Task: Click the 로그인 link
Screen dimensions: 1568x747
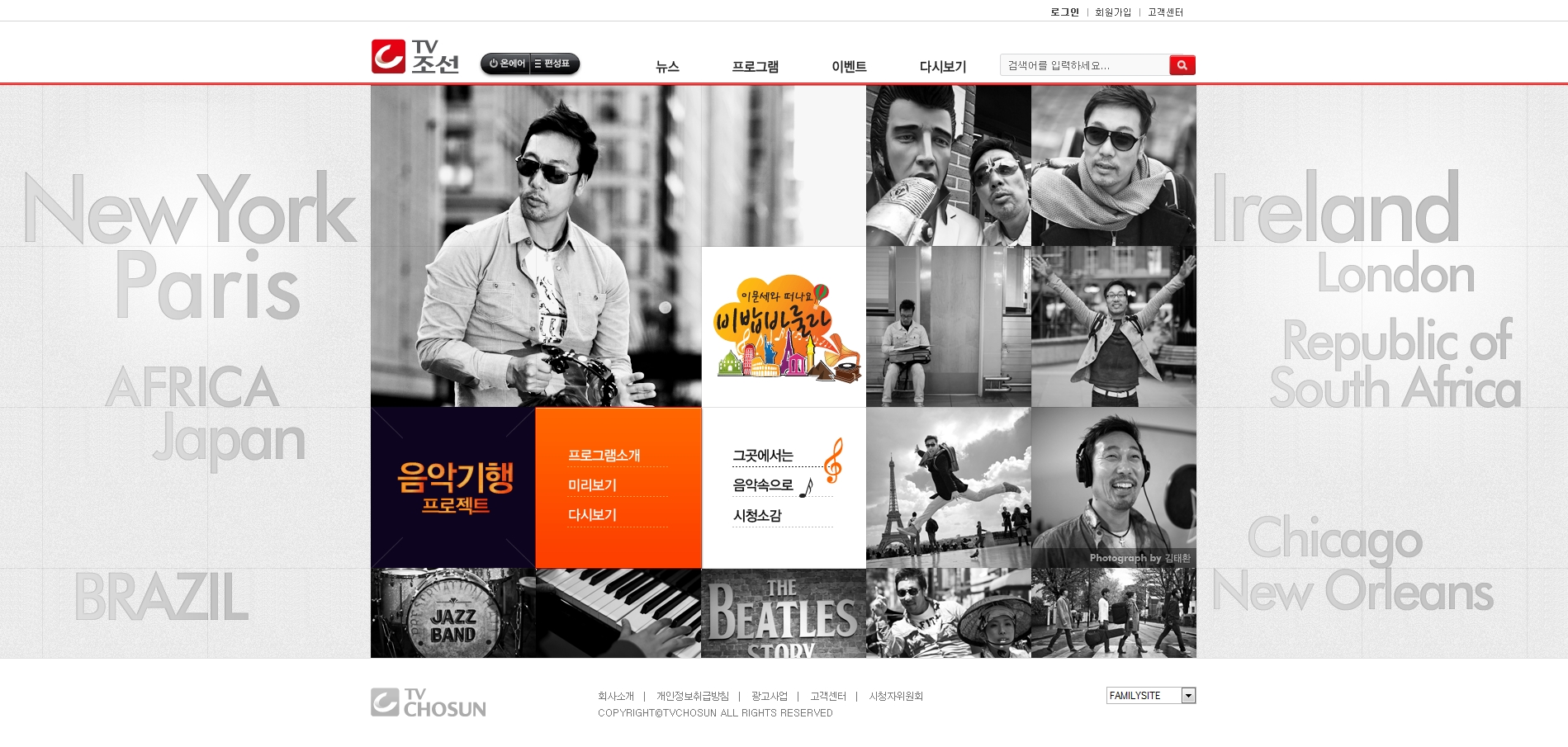Action: pyautogui.click(x=1064, y=12)
